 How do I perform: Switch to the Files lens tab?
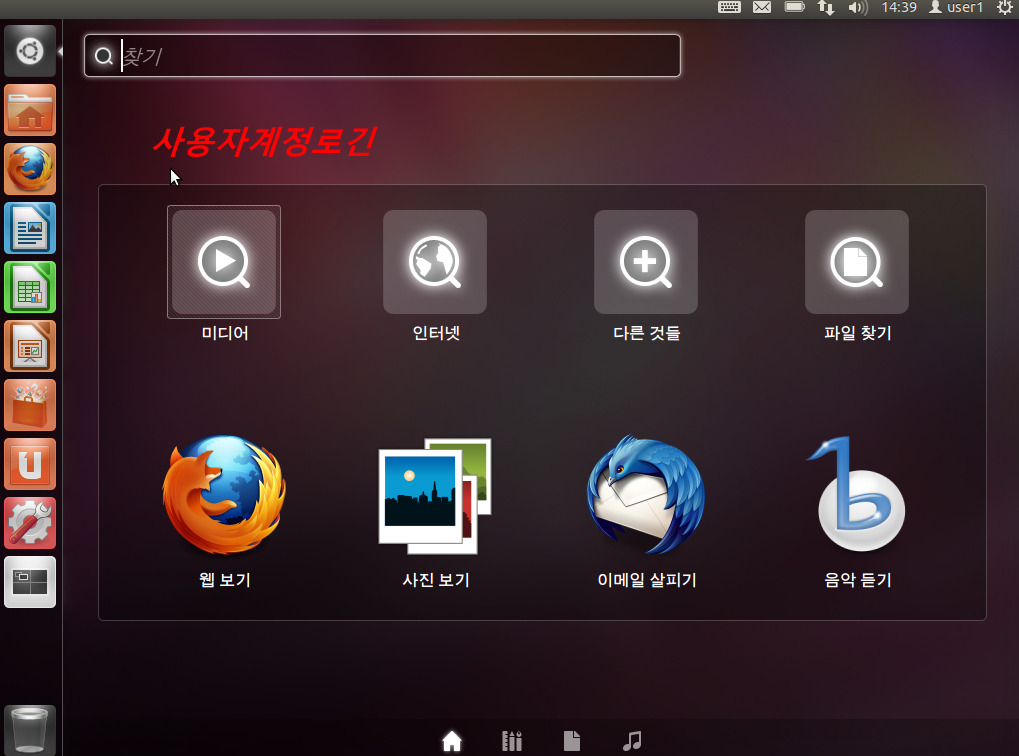point(571,741)
